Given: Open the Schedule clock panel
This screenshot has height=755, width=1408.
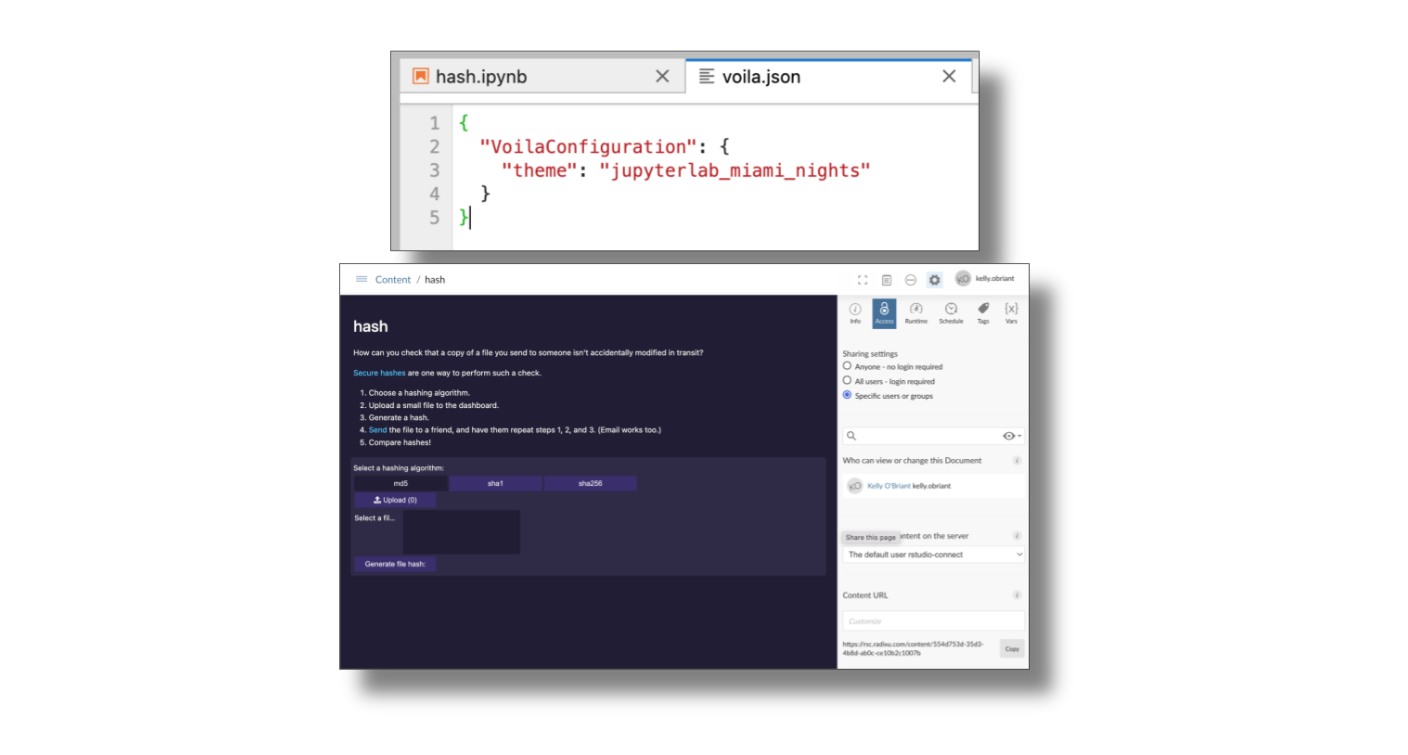Looking at the screenshot, I should [x=951, y=313].
